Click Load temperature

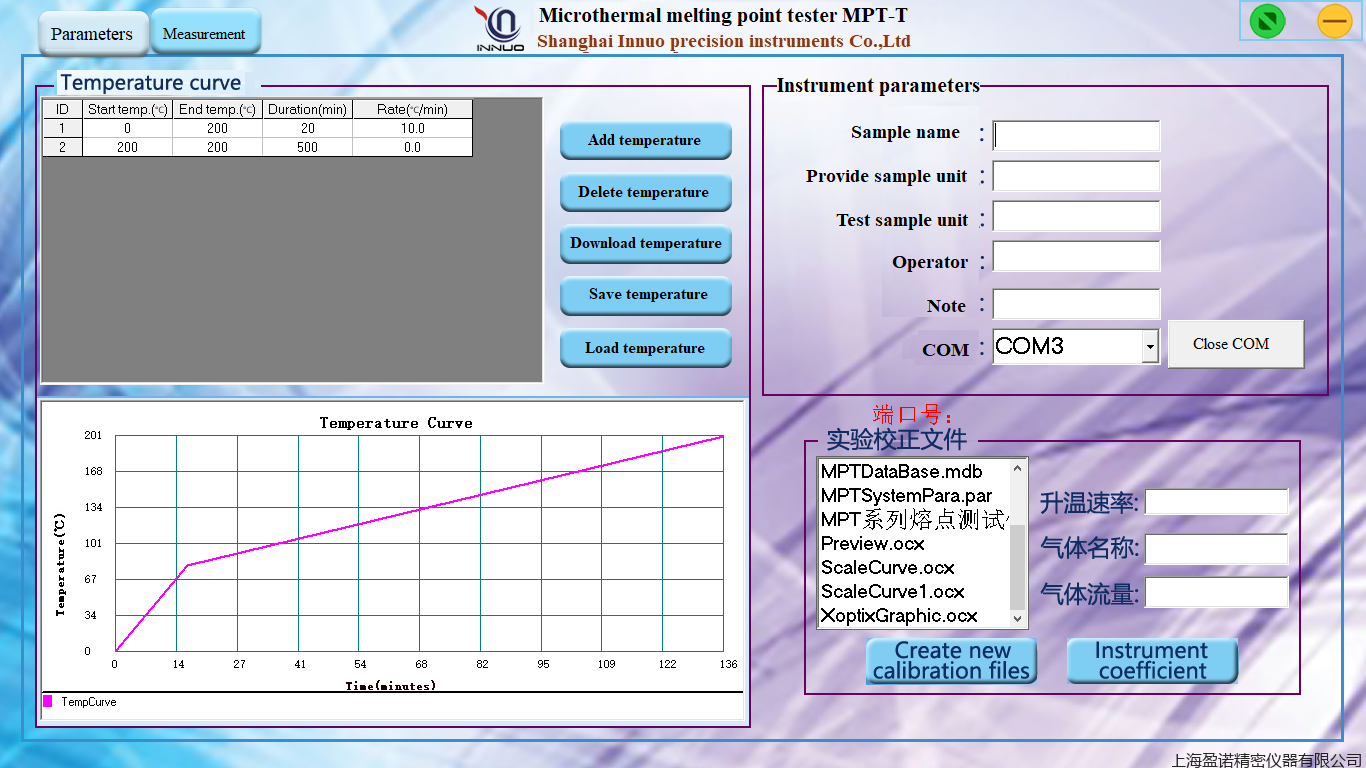(645, 347)
